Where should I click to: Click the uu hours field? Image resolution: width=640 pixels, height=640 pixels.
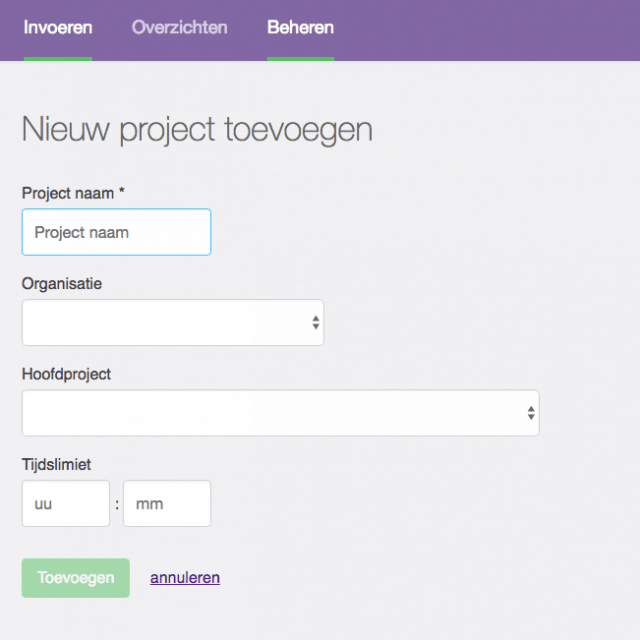(x=66, y=503)
